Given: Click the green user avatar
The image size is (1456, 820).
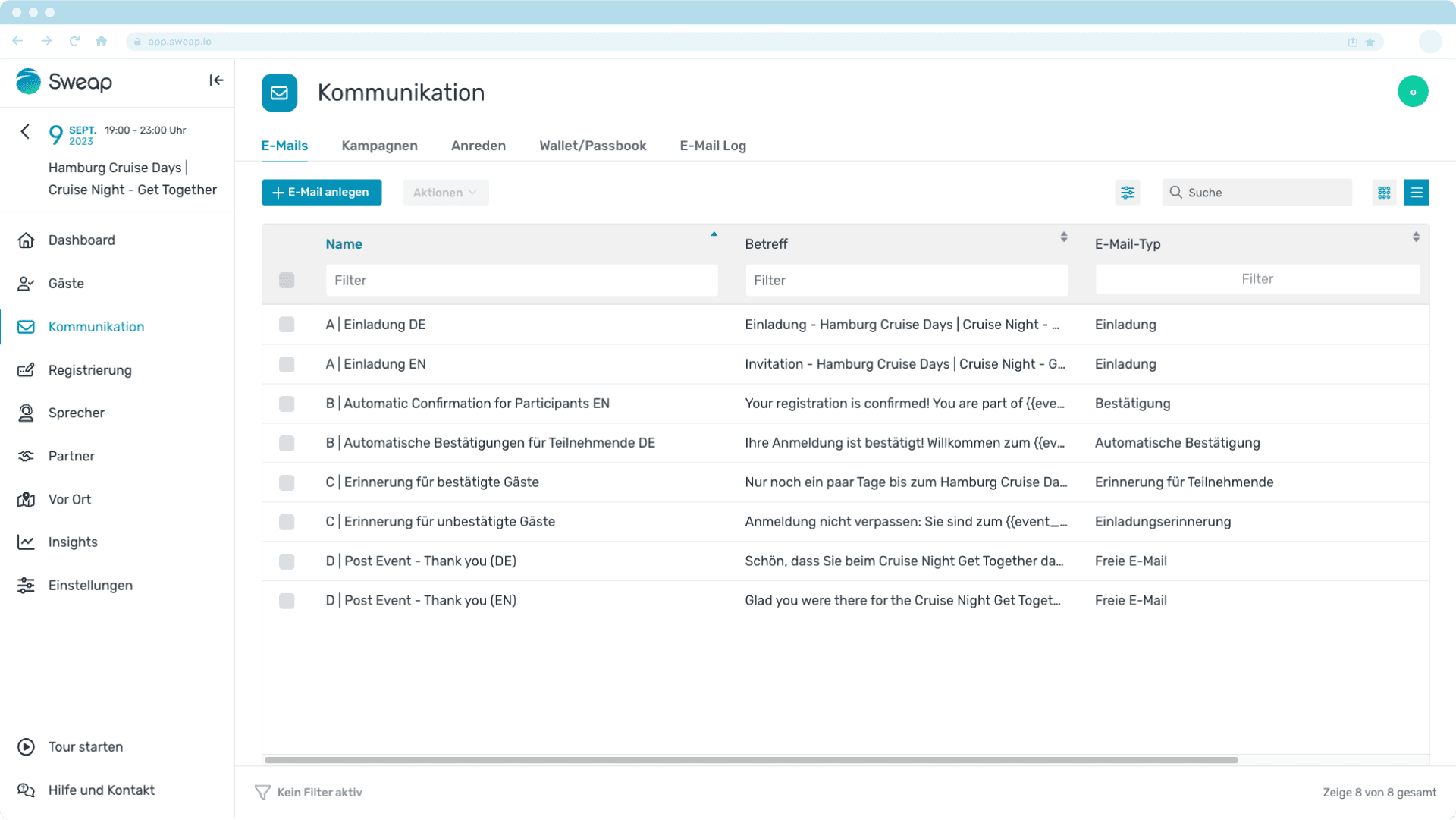Looking at the screenshot, I should tap(1413, 92).
